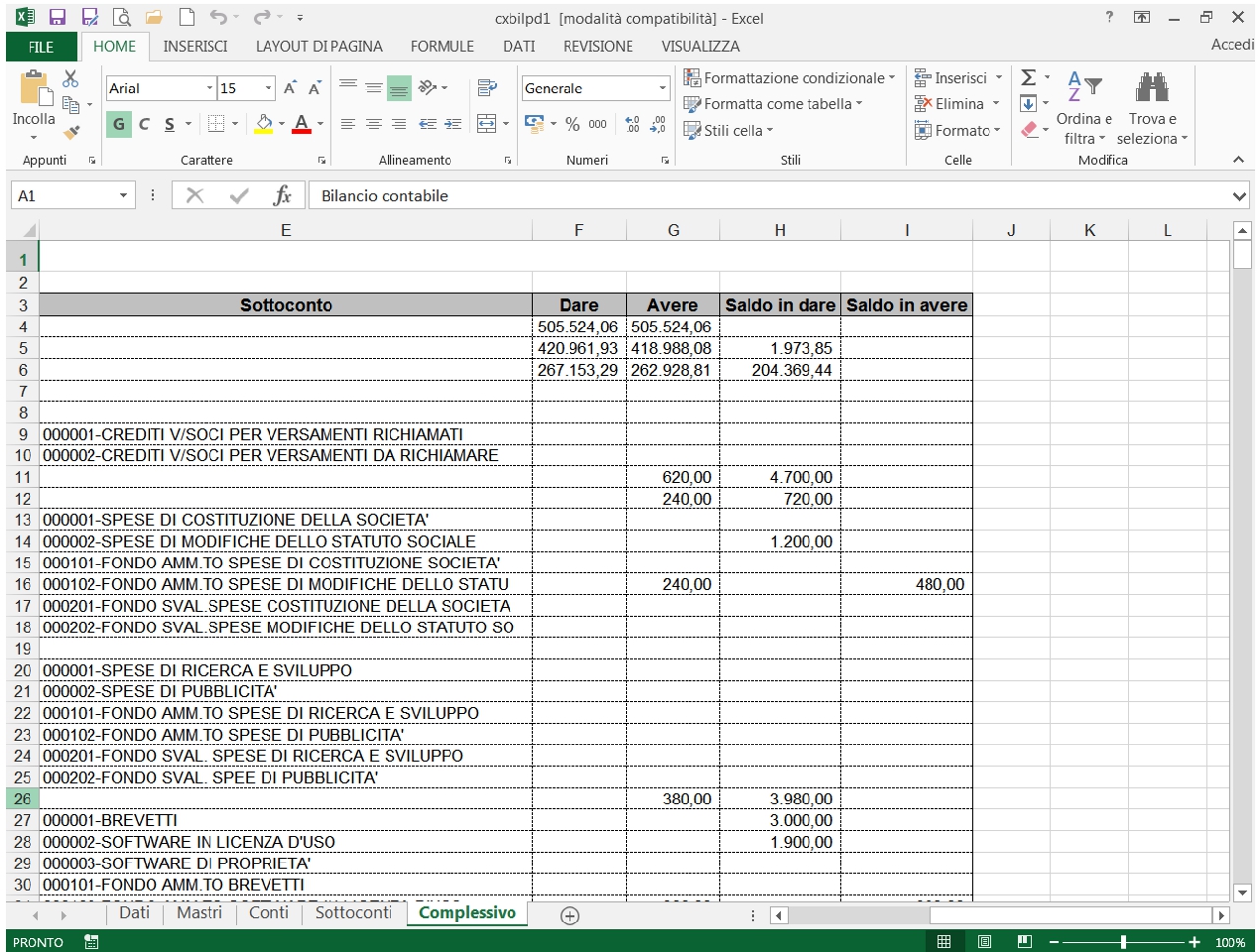Switch to Page Layout view in status bar
The image size is (1259, 952).
pyautogui.click(x=985, y=941)
